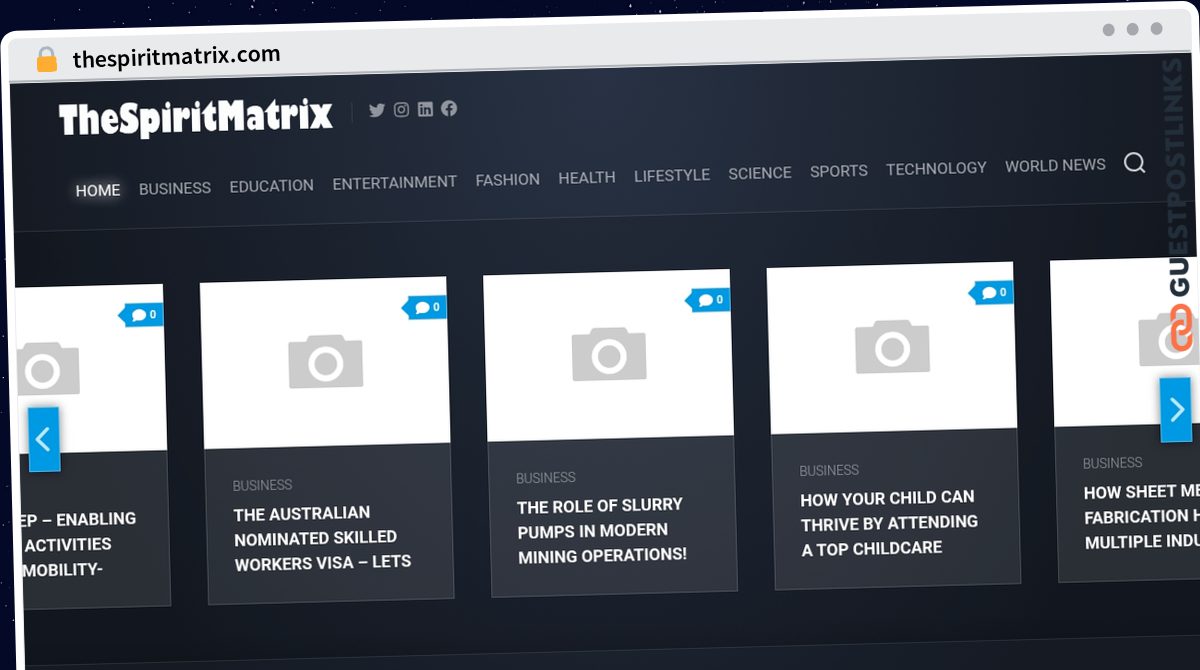
Task: Open the Fashion menu item
Action: (x=508, y=179)
